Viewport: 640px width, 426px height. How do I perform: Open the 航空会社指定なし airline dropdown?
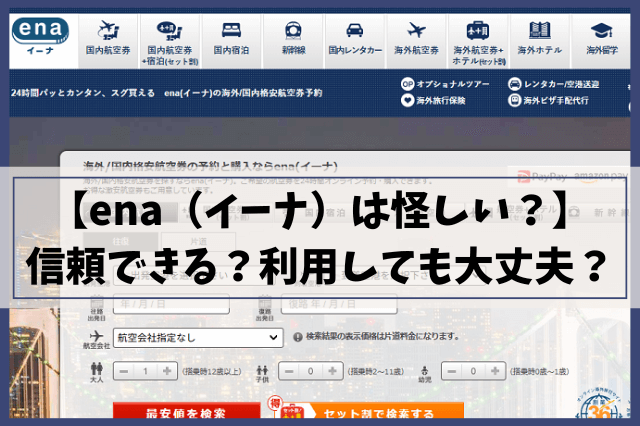tap(198, 338)
